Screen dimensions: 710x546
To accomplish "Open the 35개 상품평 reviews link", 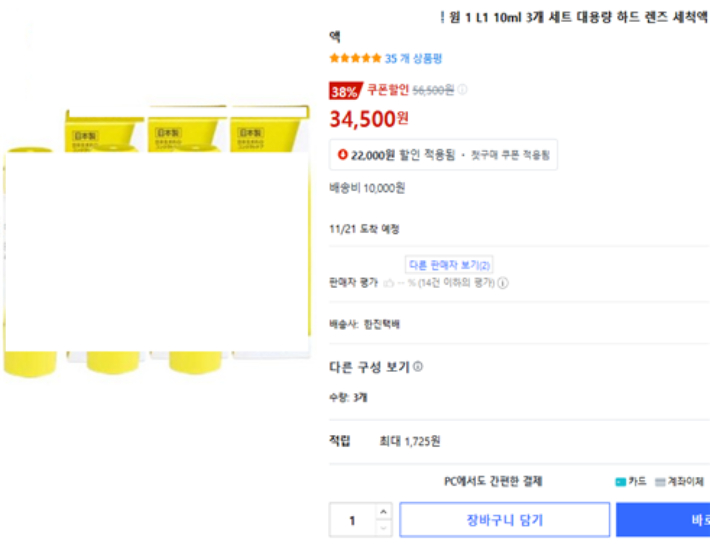I will click(x=413, y=59).
